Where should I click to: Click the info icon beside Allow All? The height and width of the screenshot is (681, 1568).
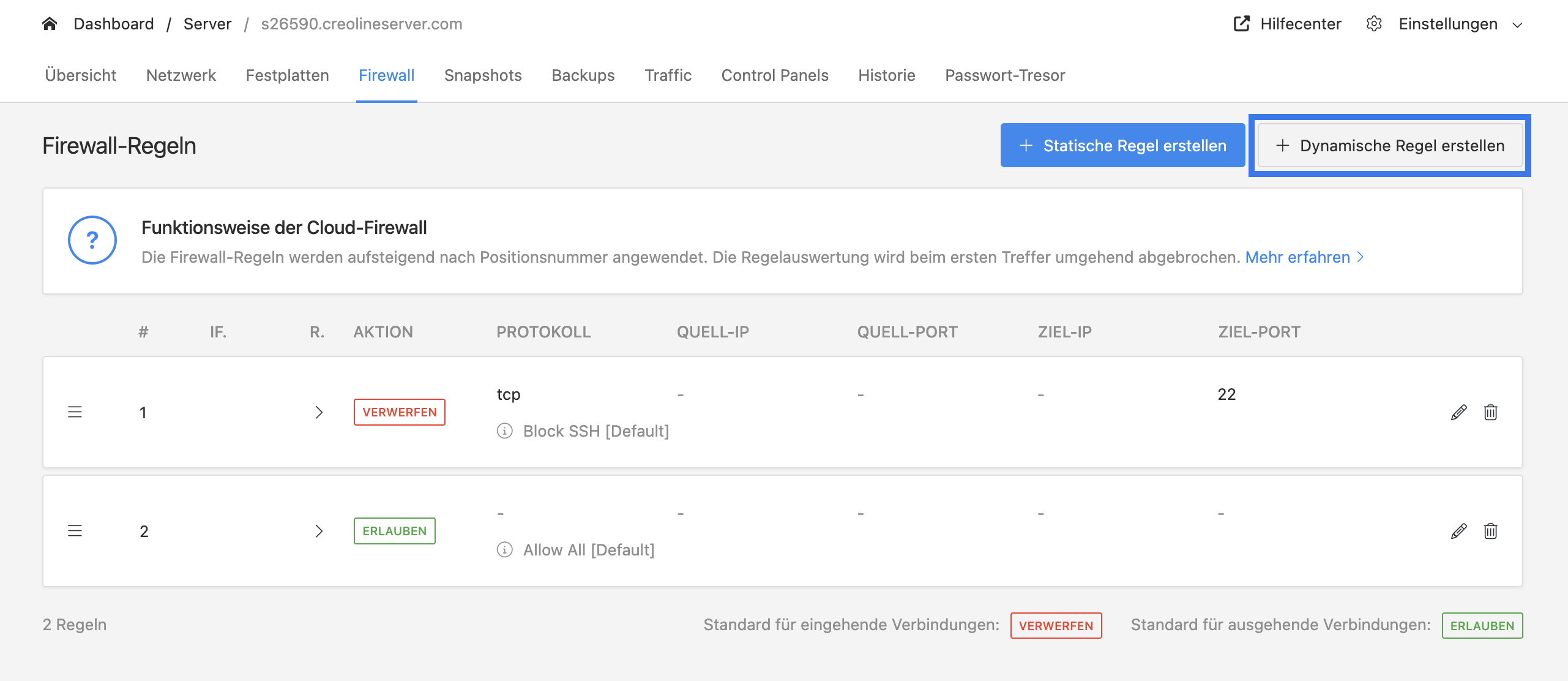504,550
